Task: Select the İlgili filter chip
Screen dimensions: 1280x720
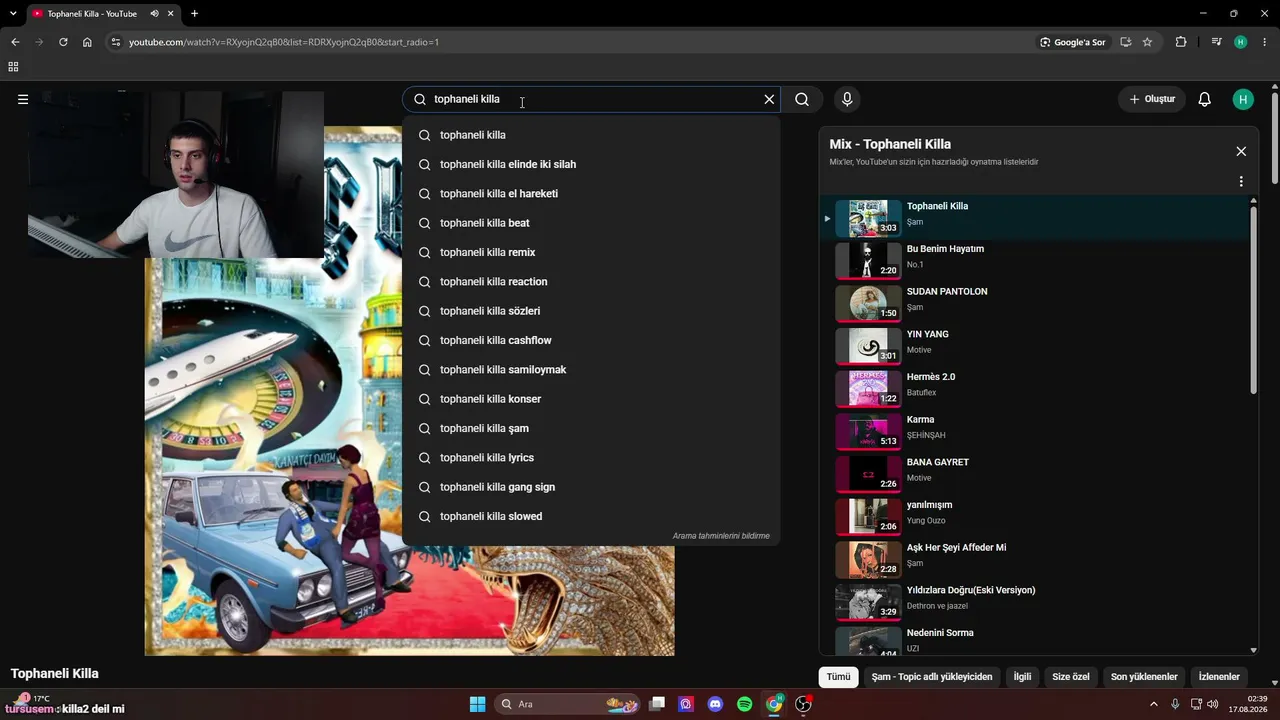Action: point(1022,677)
